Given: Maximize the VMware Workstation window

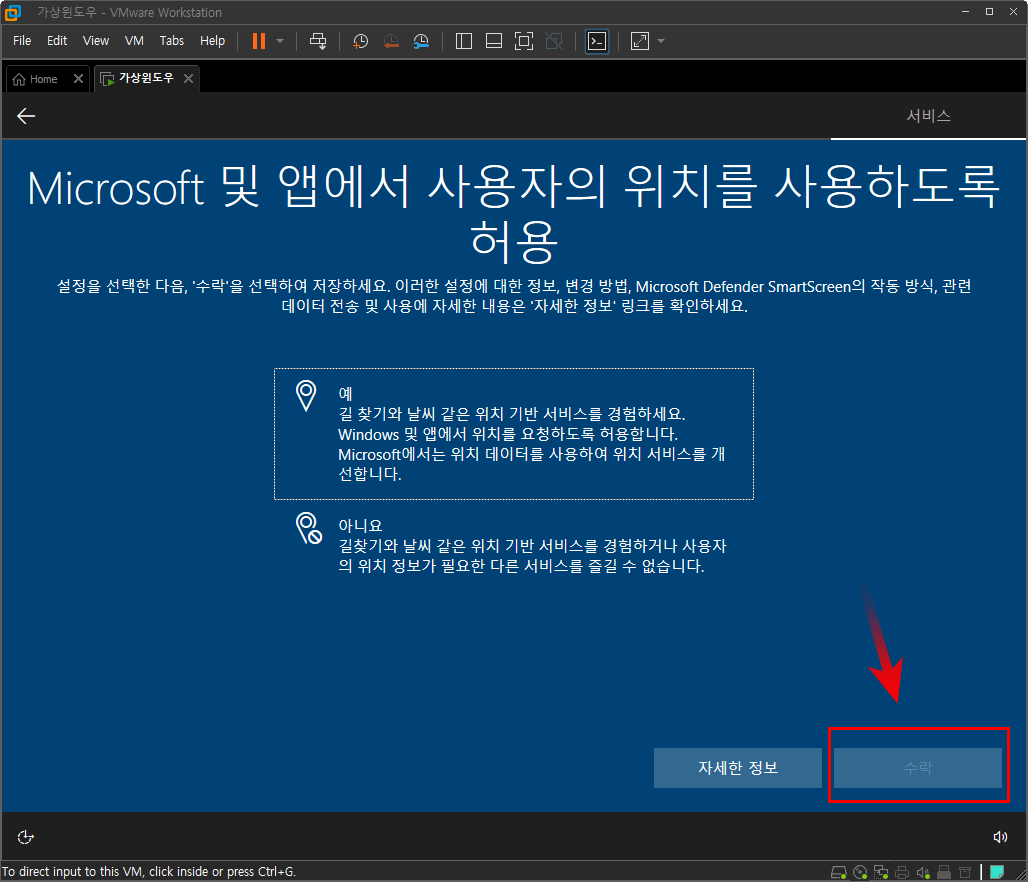Looking at the screenshot, I should click(x=989, y=12).
